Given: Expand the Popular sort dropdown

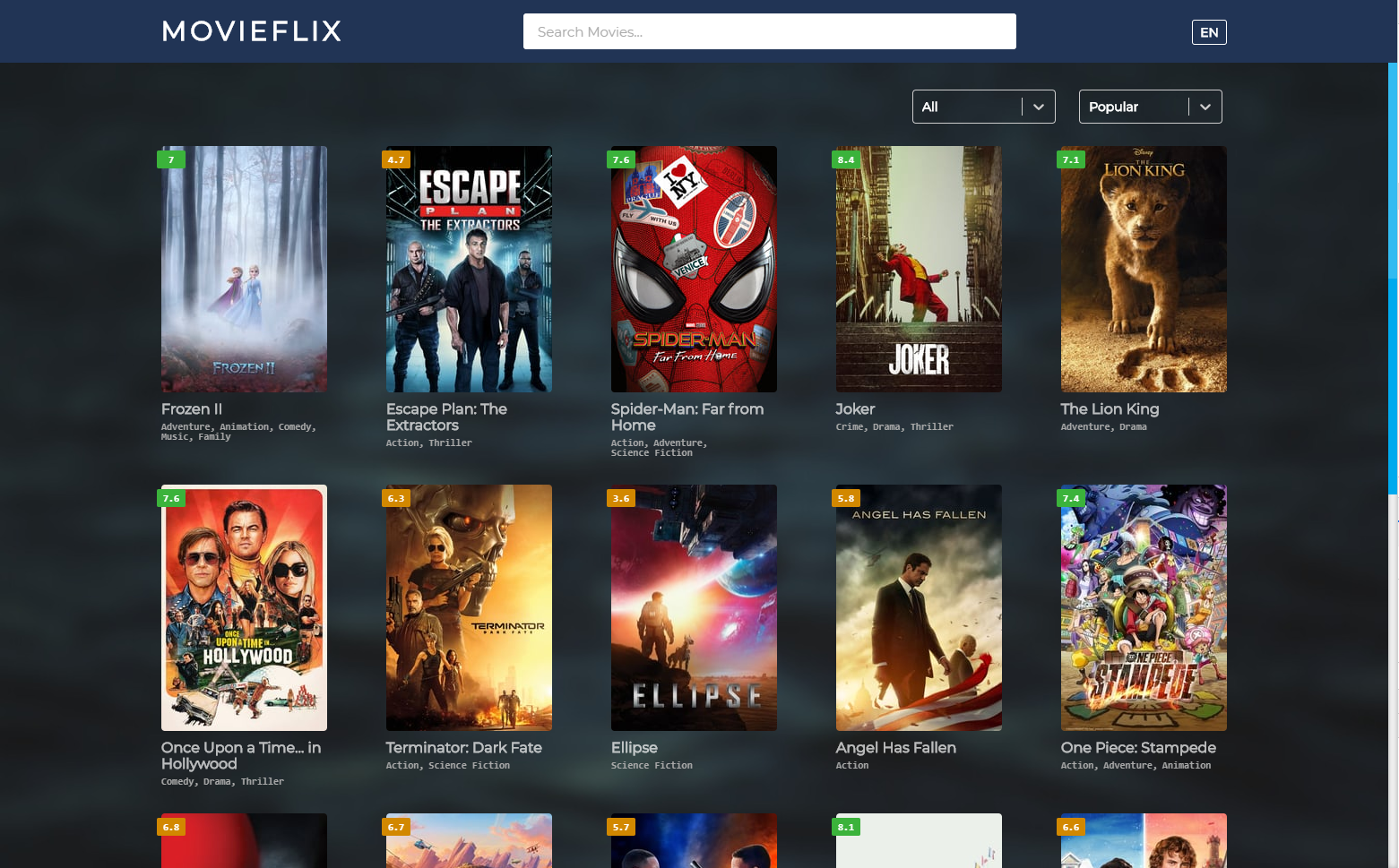Looking at the screenshot, I should (x=1150, y=107).
